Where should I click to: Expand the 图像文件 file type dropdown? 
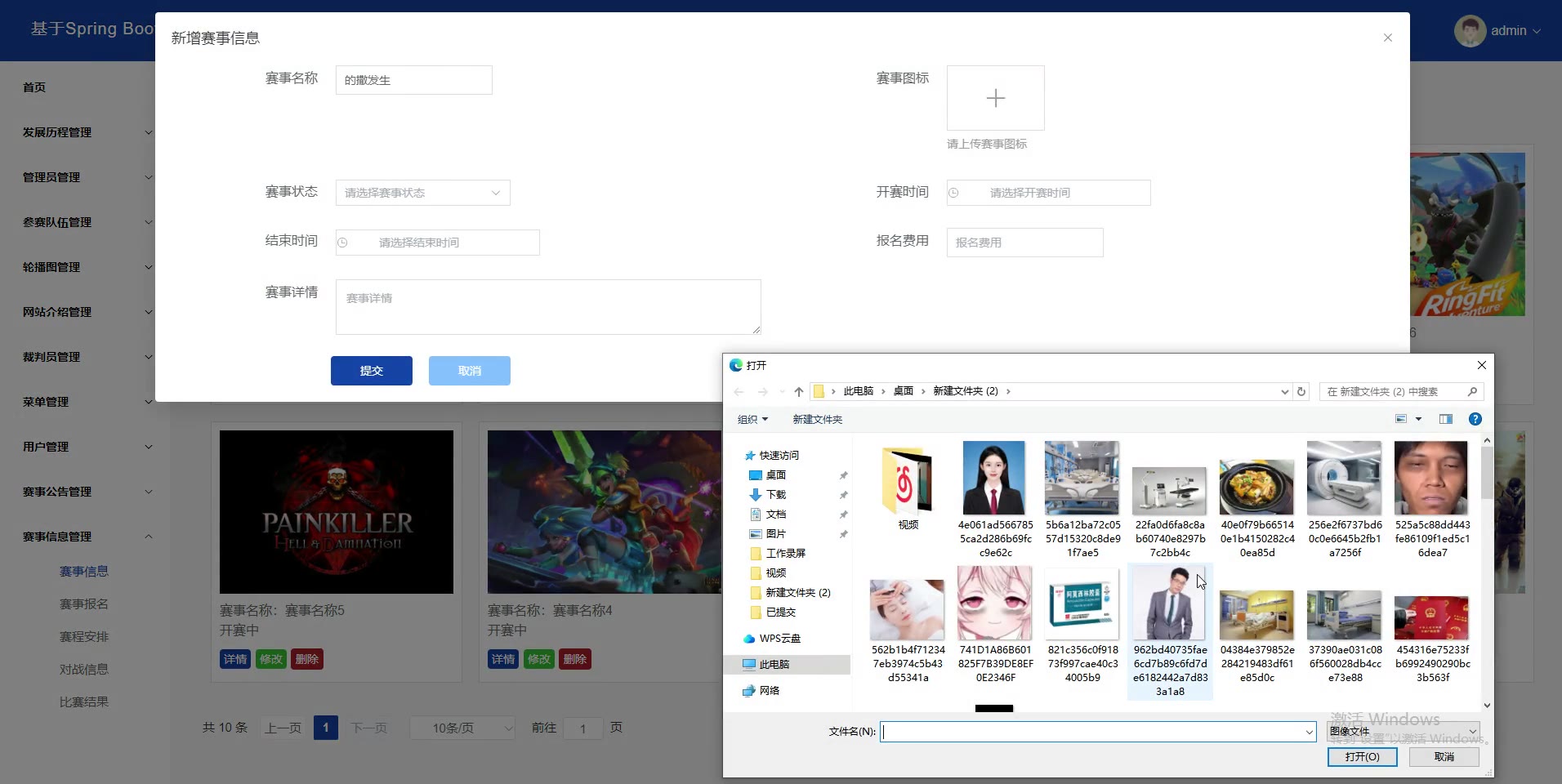(1403, 731)
